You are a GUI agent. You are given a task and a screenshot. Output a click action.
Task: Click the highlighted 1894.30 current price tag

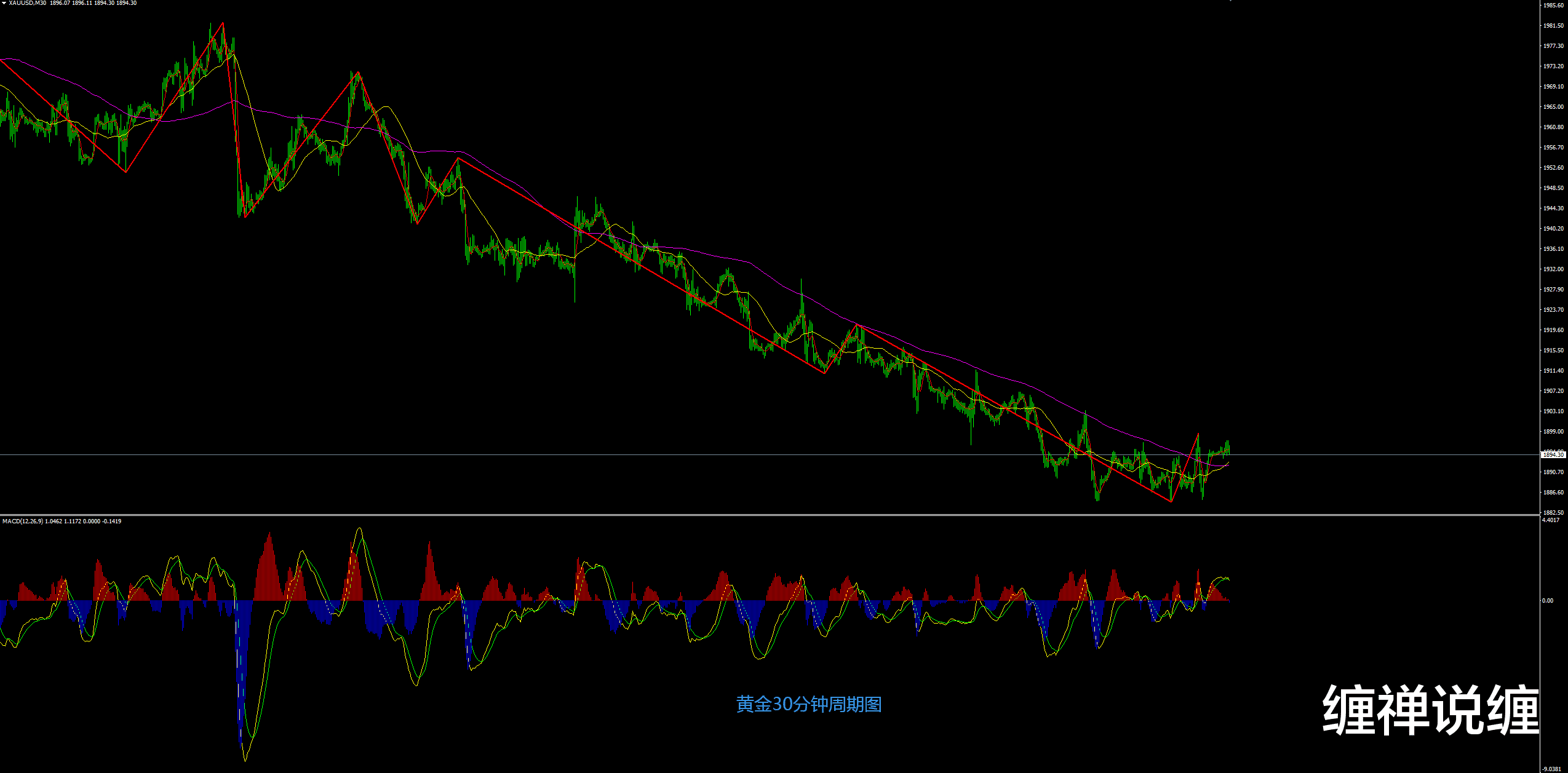click(x=1553, y=454)
